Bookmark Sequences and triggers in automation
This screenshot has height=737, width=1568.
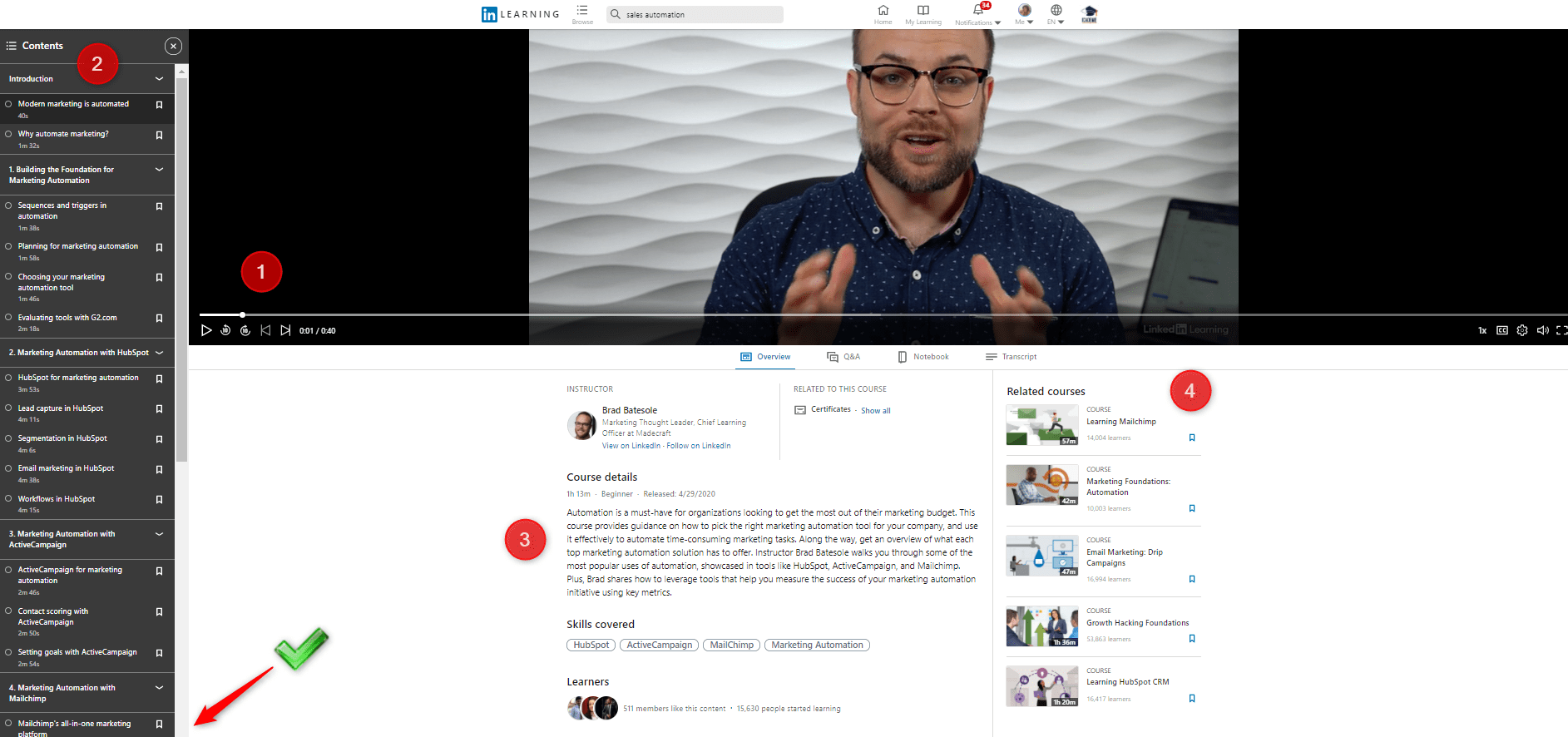coord(159,206)
